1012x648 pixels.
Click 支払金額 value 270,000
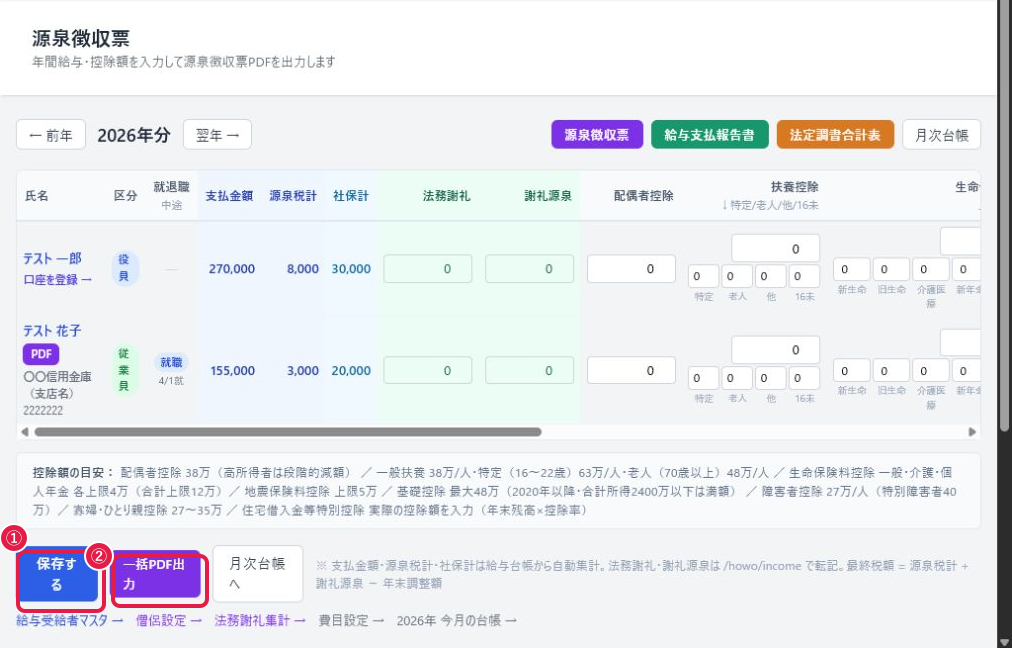[231, 268]
